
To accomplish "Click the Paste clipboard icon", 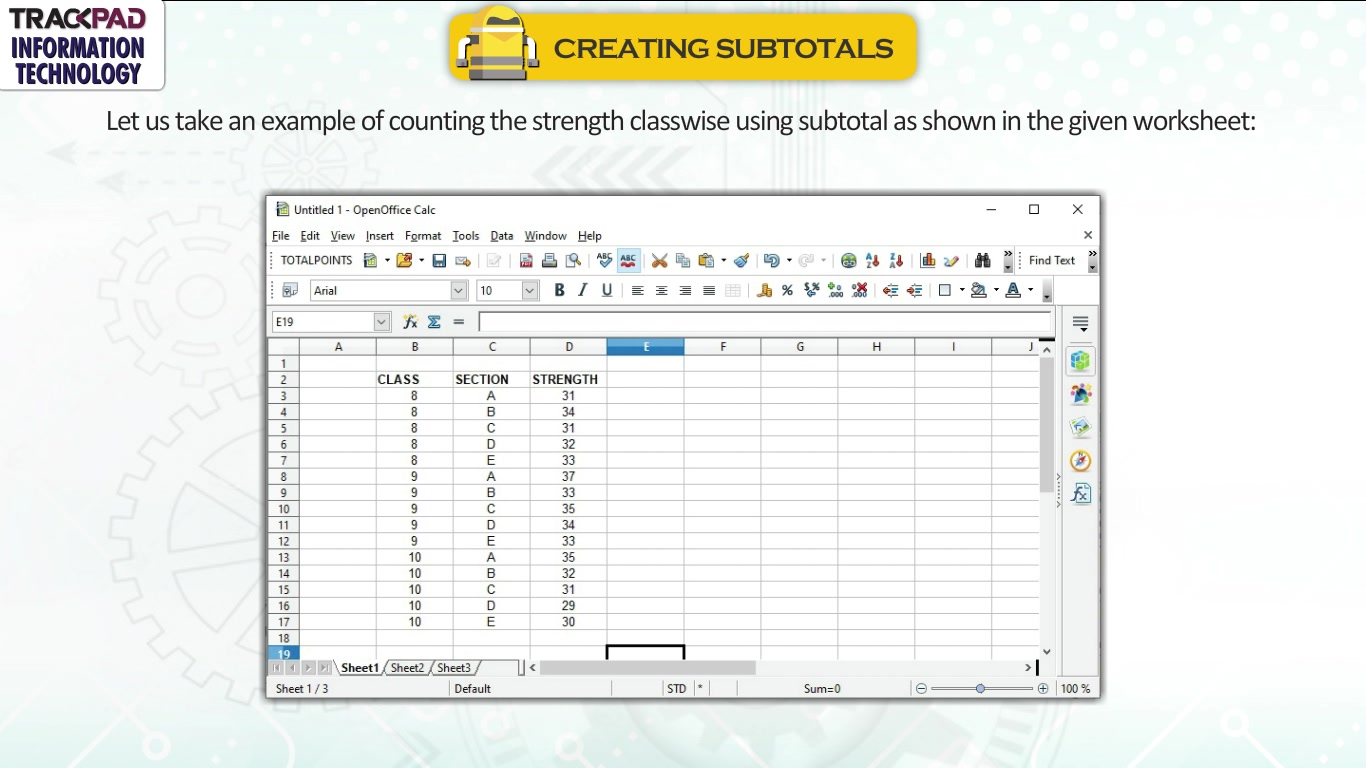I will point(706,260).
